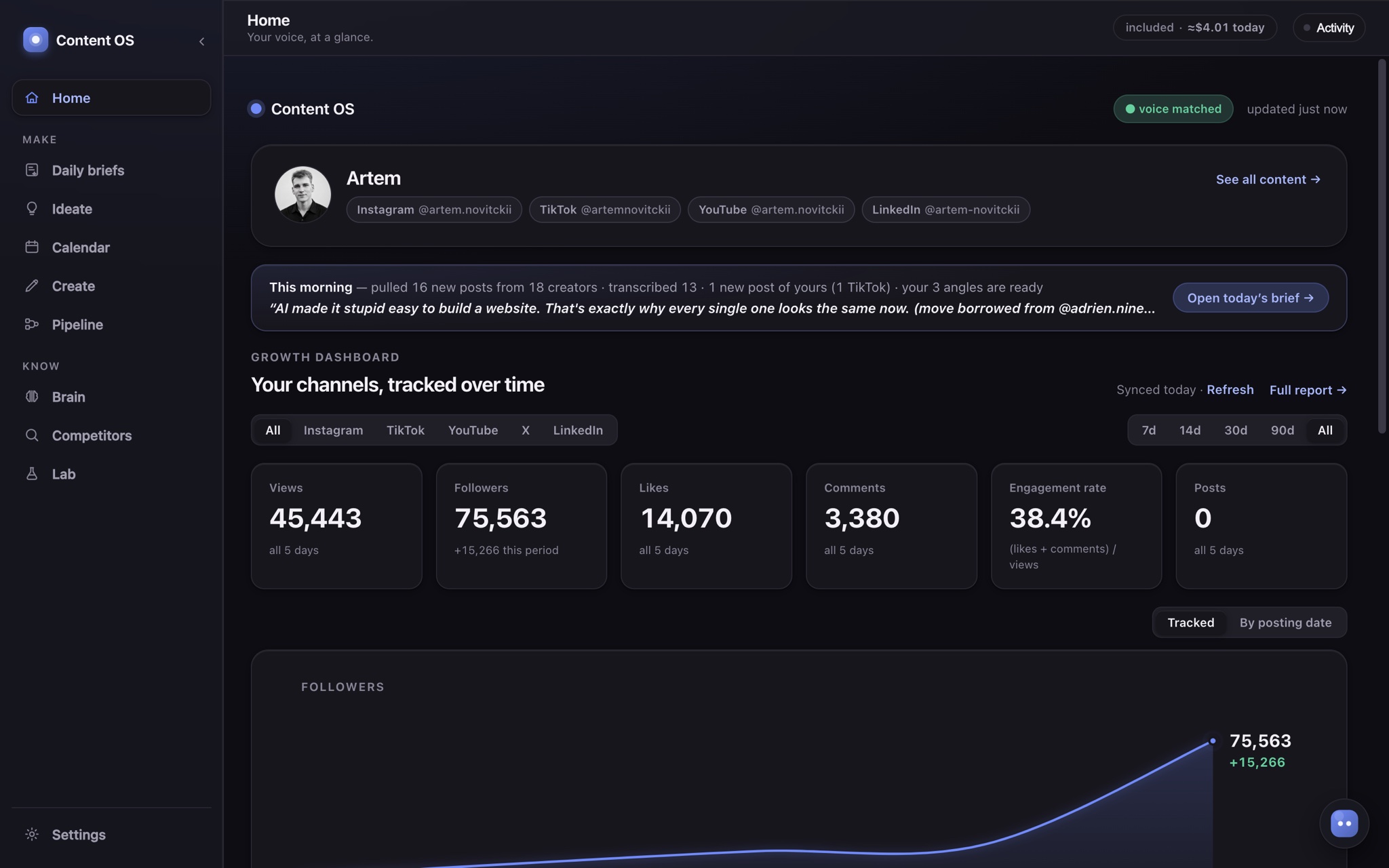
Task: Click the included ≈$4.01 today usage pill
Action: tap(1195, 28)
